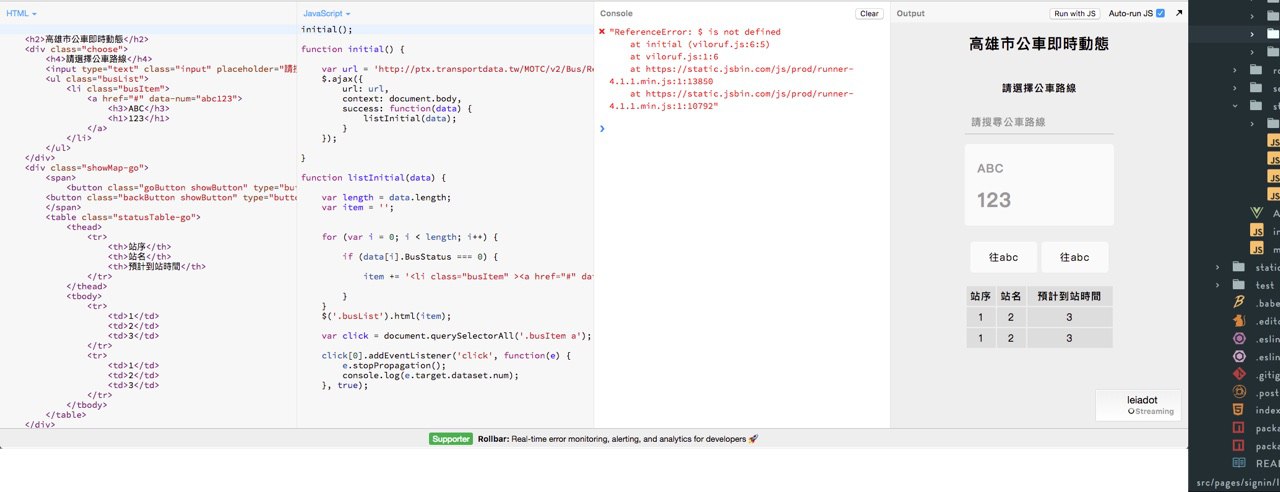Viewport: 1280px width, 492px height.
Task: Open the HTML panel dropdown
Action: coord(22,13)
